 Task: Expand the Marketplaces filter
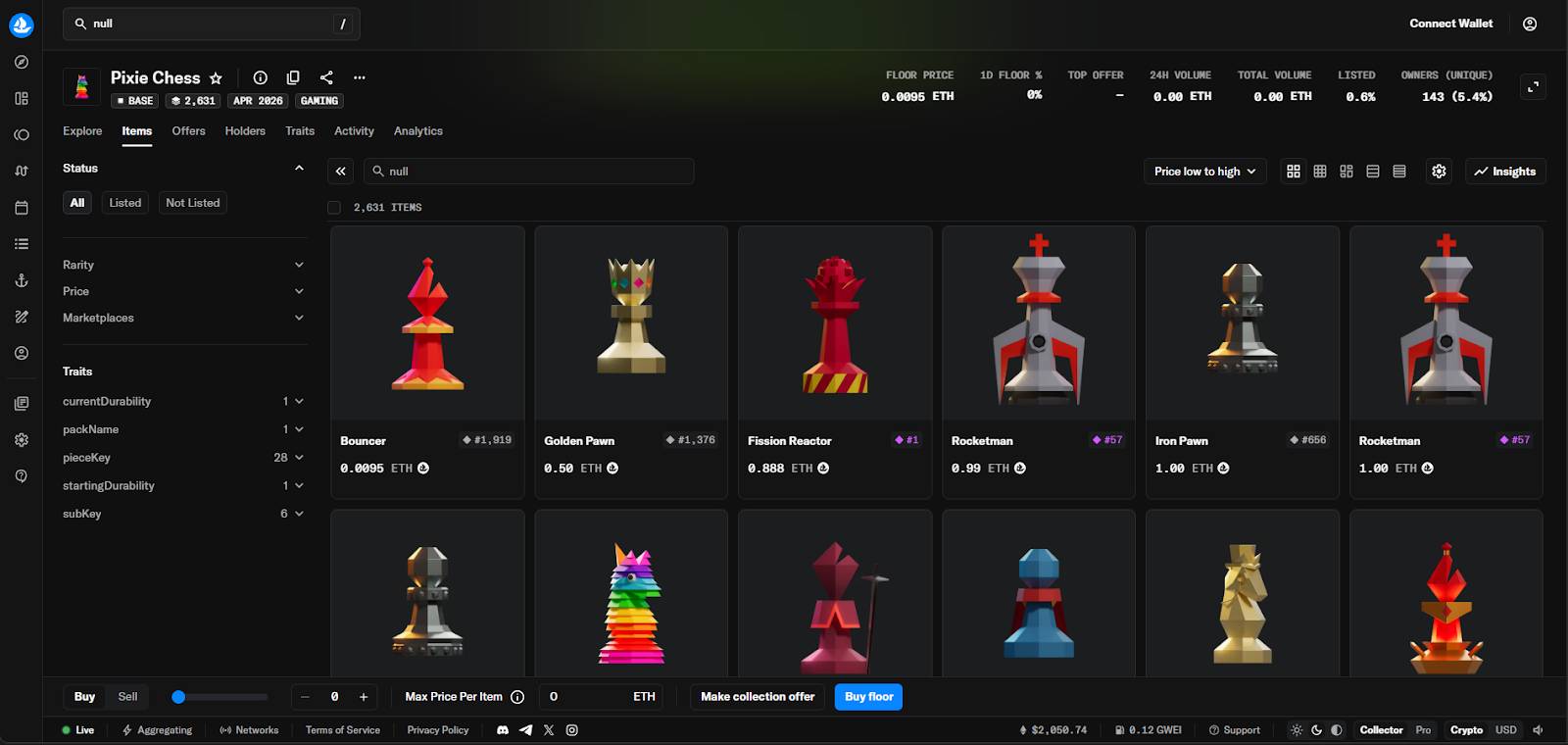(184, 318)
